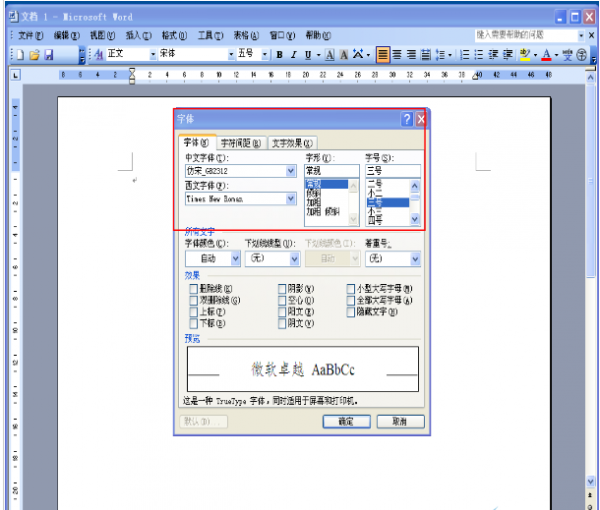This screenshot has height=510, width=600.
Task: Check the 阴影 shadow effect box
Action: click(282, 288)
